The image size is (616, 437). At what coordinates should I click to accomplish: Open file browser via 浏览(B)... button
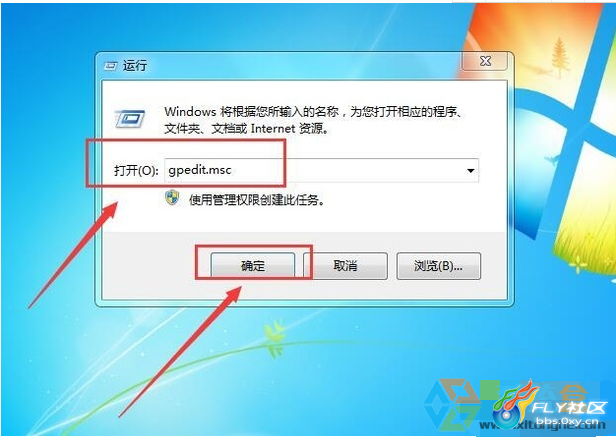(438, 266)
